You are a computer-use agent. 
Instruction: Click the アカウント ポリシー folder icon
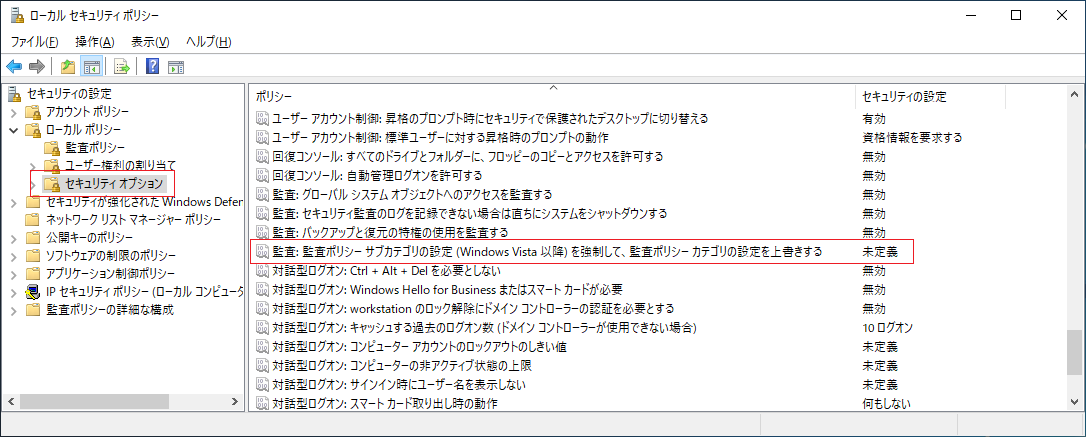coord(33,112)
